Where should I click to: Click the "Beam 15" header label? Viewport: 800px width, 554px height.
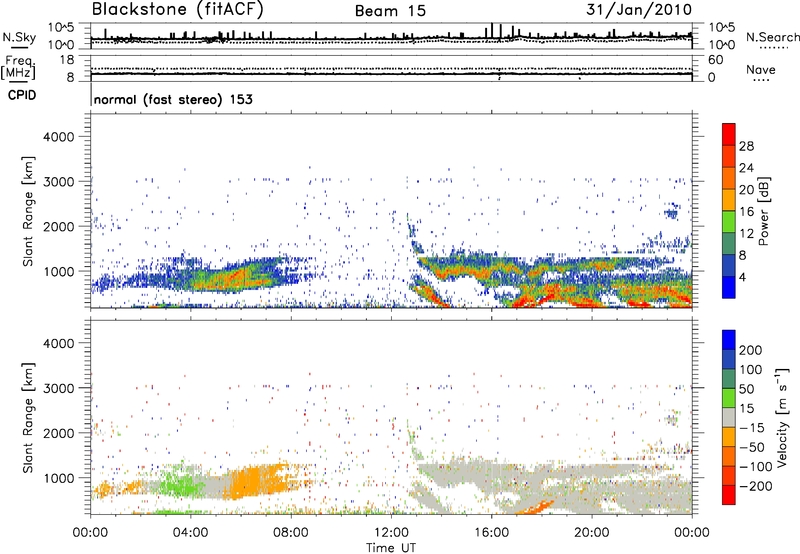pos(390,11)
